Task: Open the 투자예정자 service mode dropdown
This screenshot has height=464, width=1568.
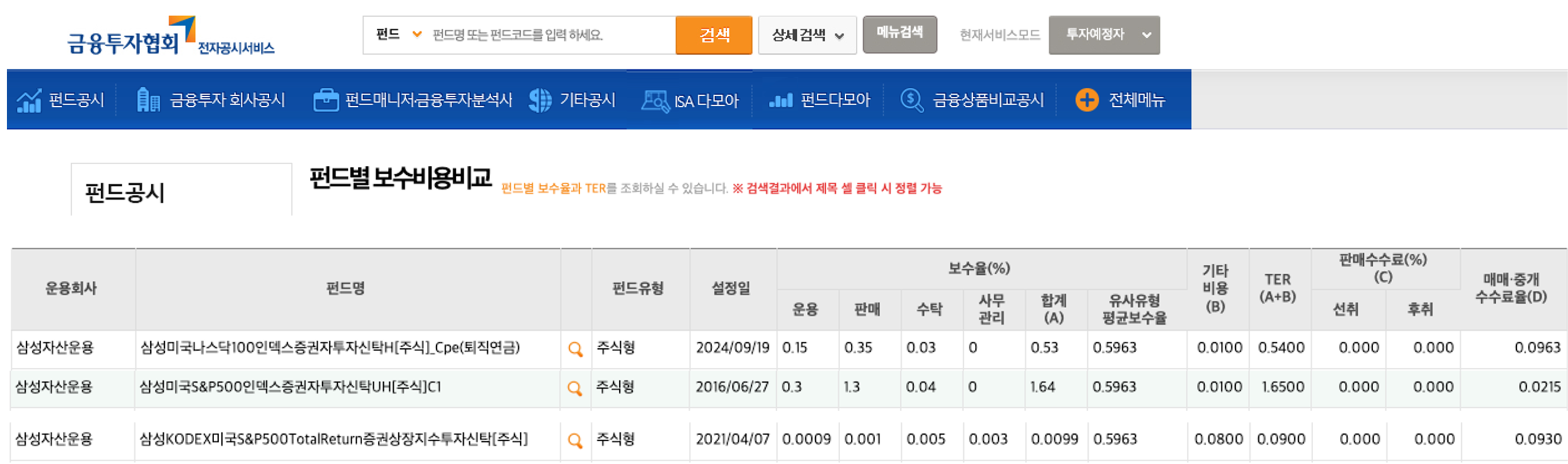Action: click(x=1104, y=34)
